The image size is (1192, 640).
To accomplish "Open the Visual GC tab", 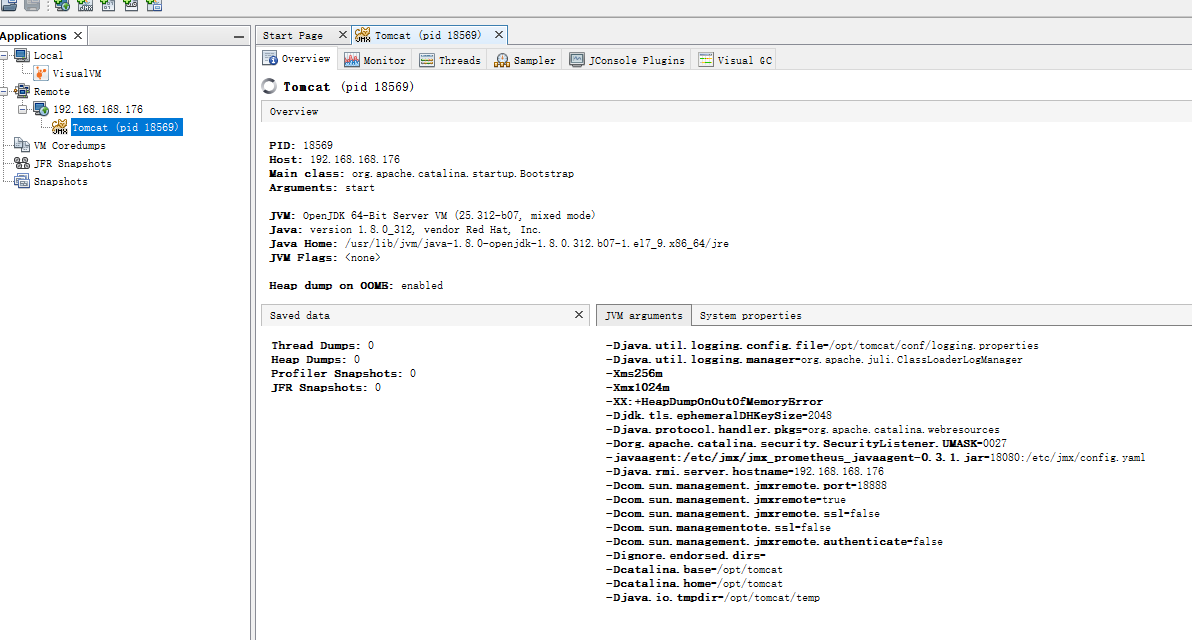I will [x=735, y=60].
